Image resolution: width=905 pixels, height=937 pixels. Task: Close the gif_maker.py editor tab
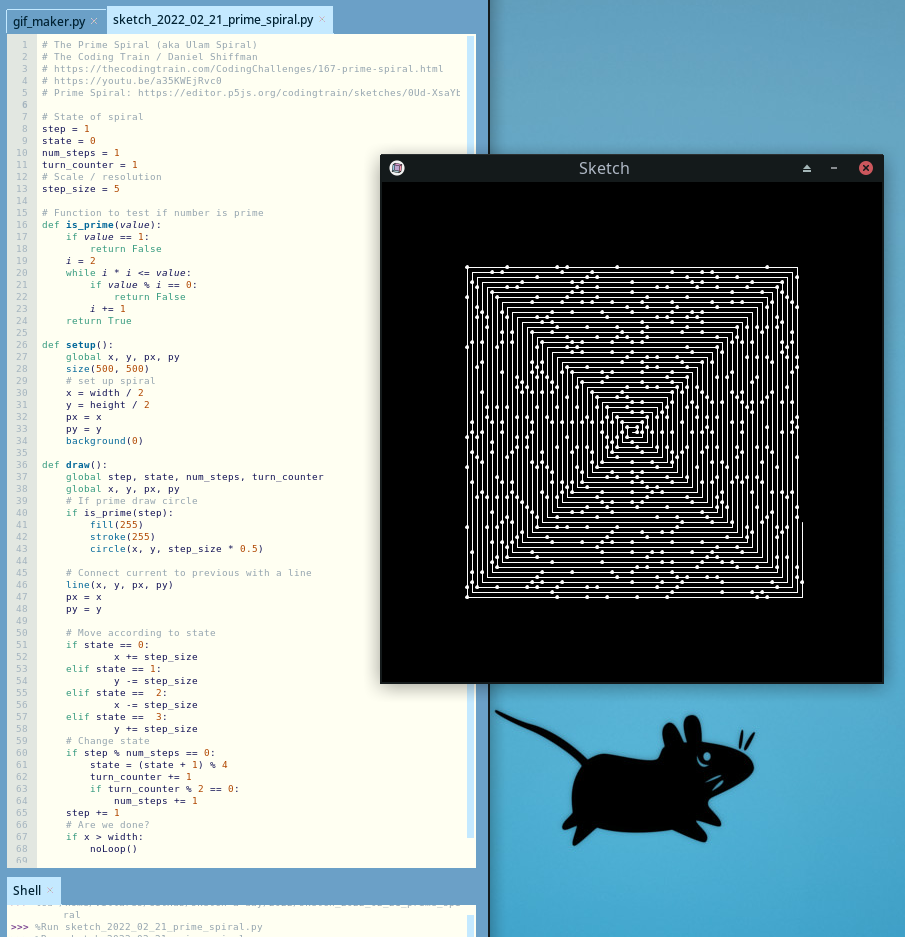[94, 21]
